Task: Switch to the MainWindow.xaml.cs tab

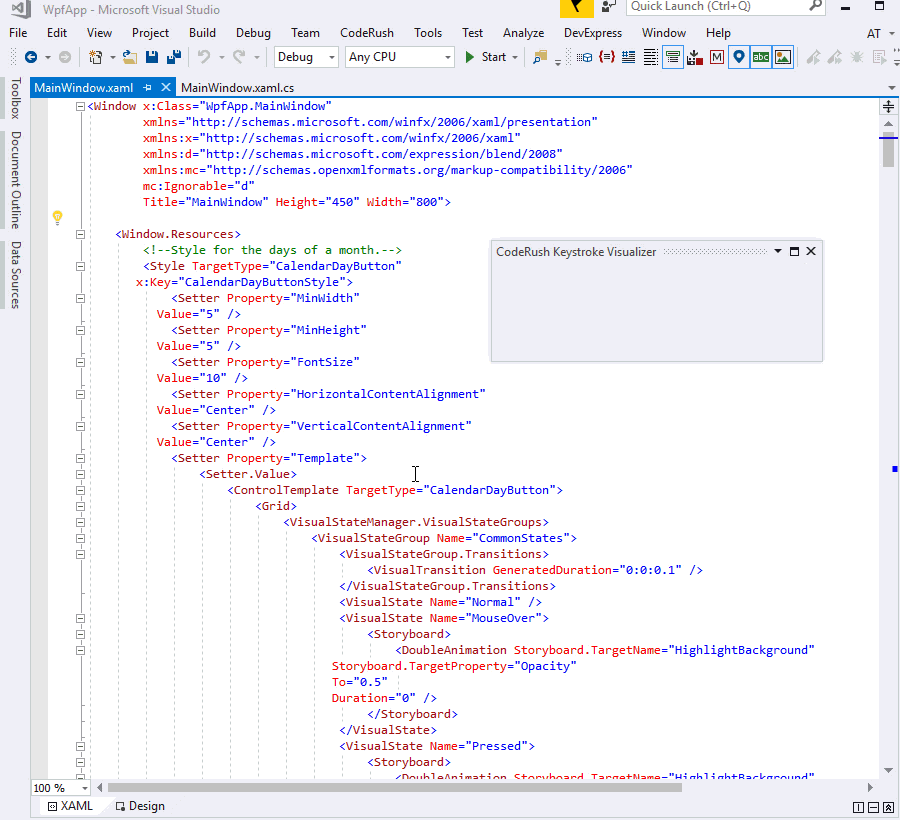Action: coord(238,86)
